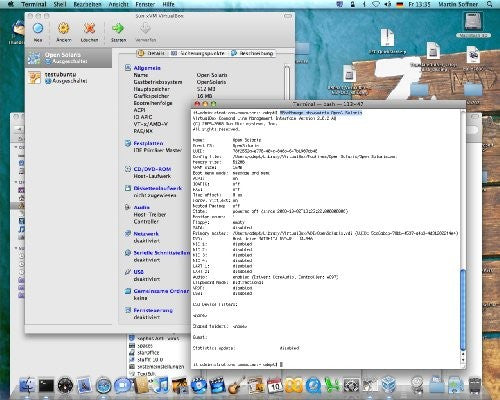The image size is (500, 400).
Task: Click the Terminal scrollbar down arrow
Action: pos(463,361)
